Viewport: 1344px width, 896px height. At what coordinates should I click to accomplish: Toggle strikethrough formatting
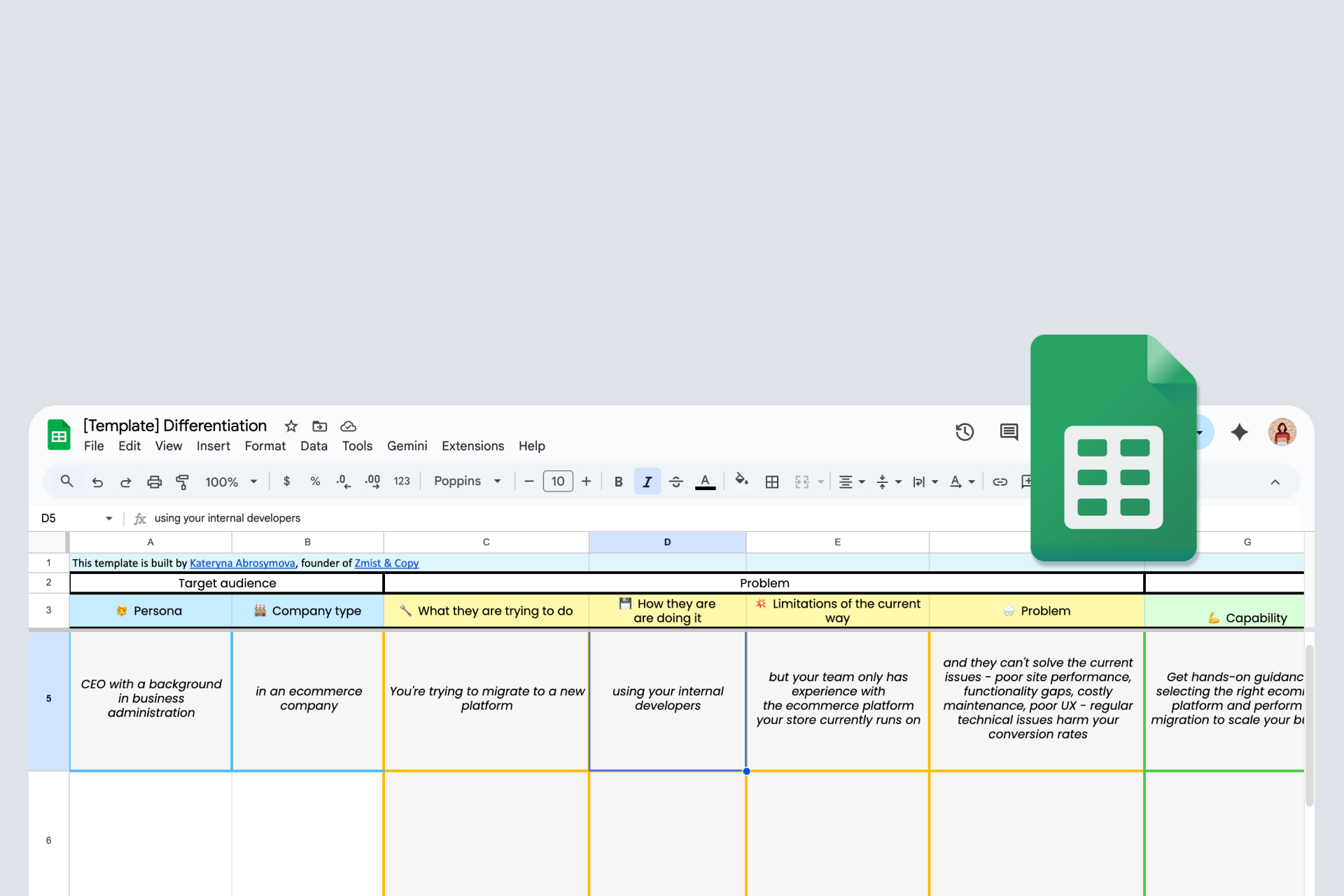[x=675, y=482]
